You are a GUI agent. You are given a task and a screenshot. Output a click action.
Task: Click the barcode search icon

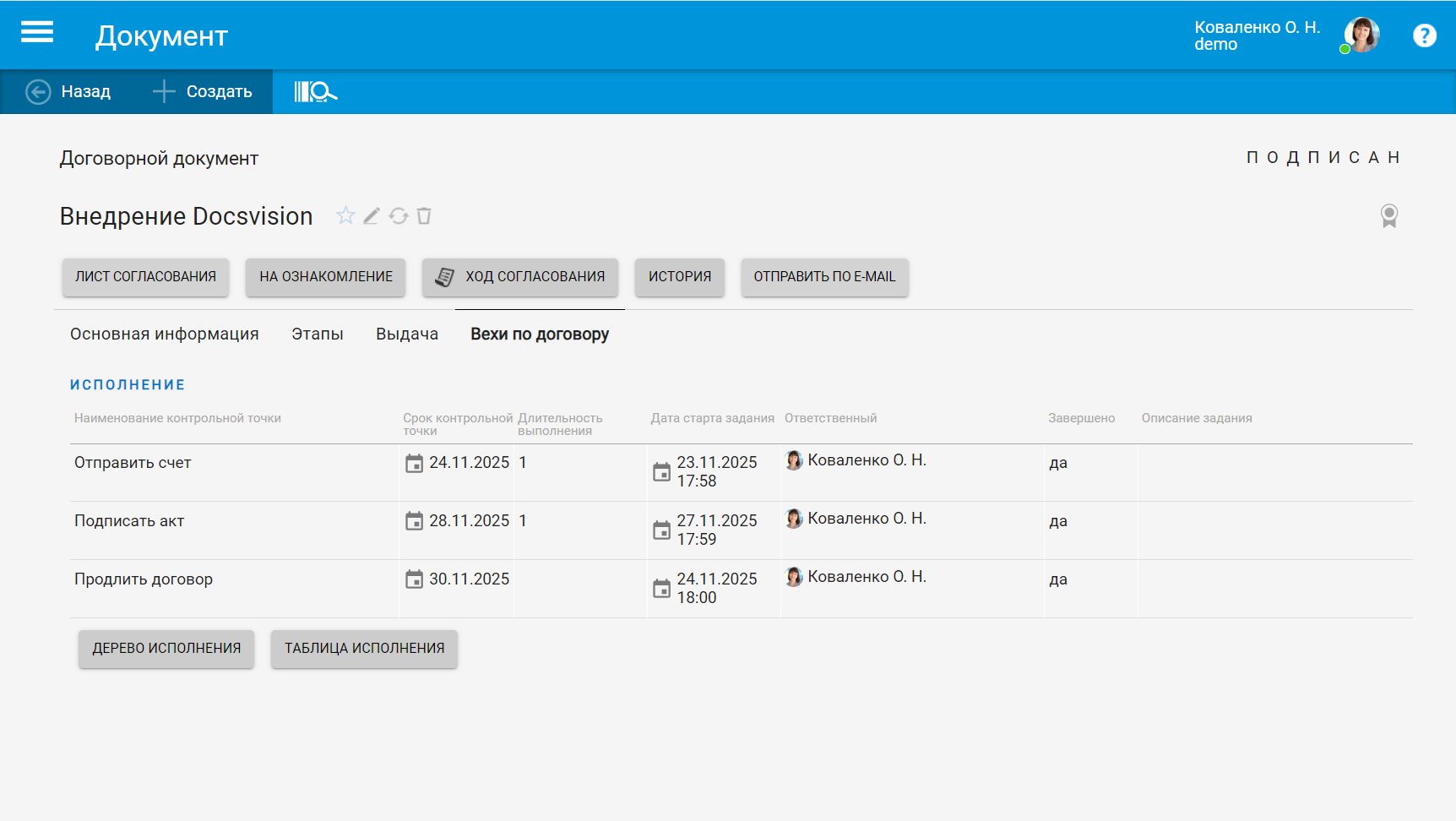[315, 91]
